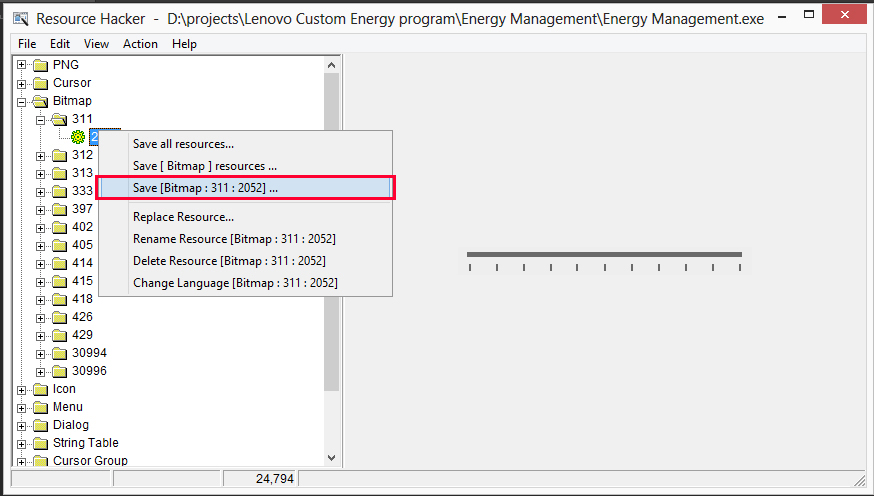Select the 30994 tree item
The width and height of the screenshot is (874, 496).
89,353
